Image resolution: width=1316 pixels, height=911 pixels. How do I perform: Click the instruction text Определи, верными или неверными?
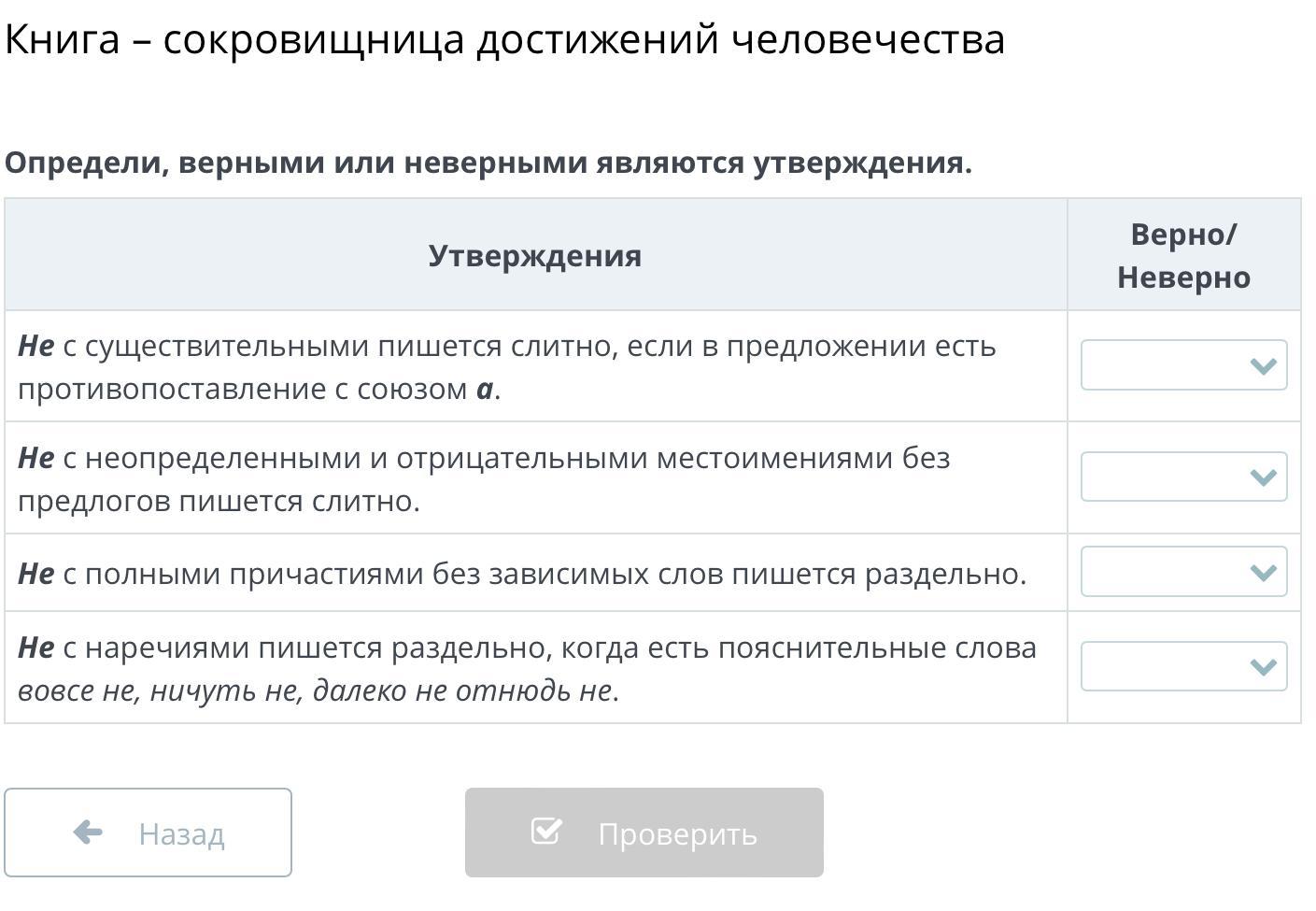(x=488, y=163)
